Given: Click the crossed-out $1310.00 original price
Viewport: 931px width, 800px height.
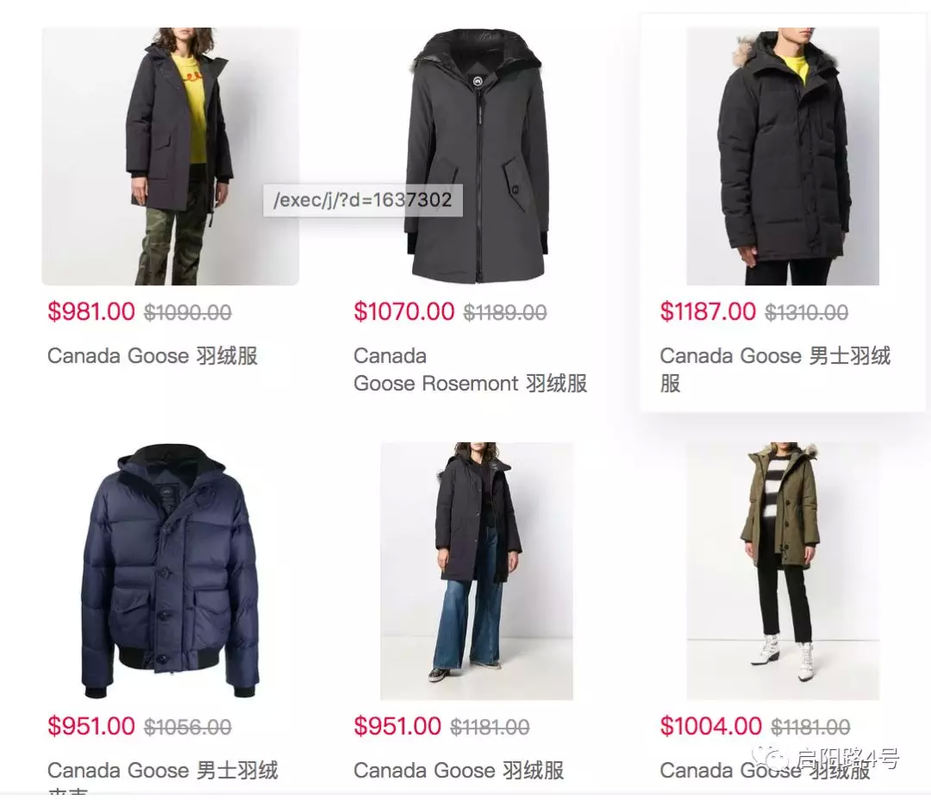Looking at the screenshot, I should [806, 312].
